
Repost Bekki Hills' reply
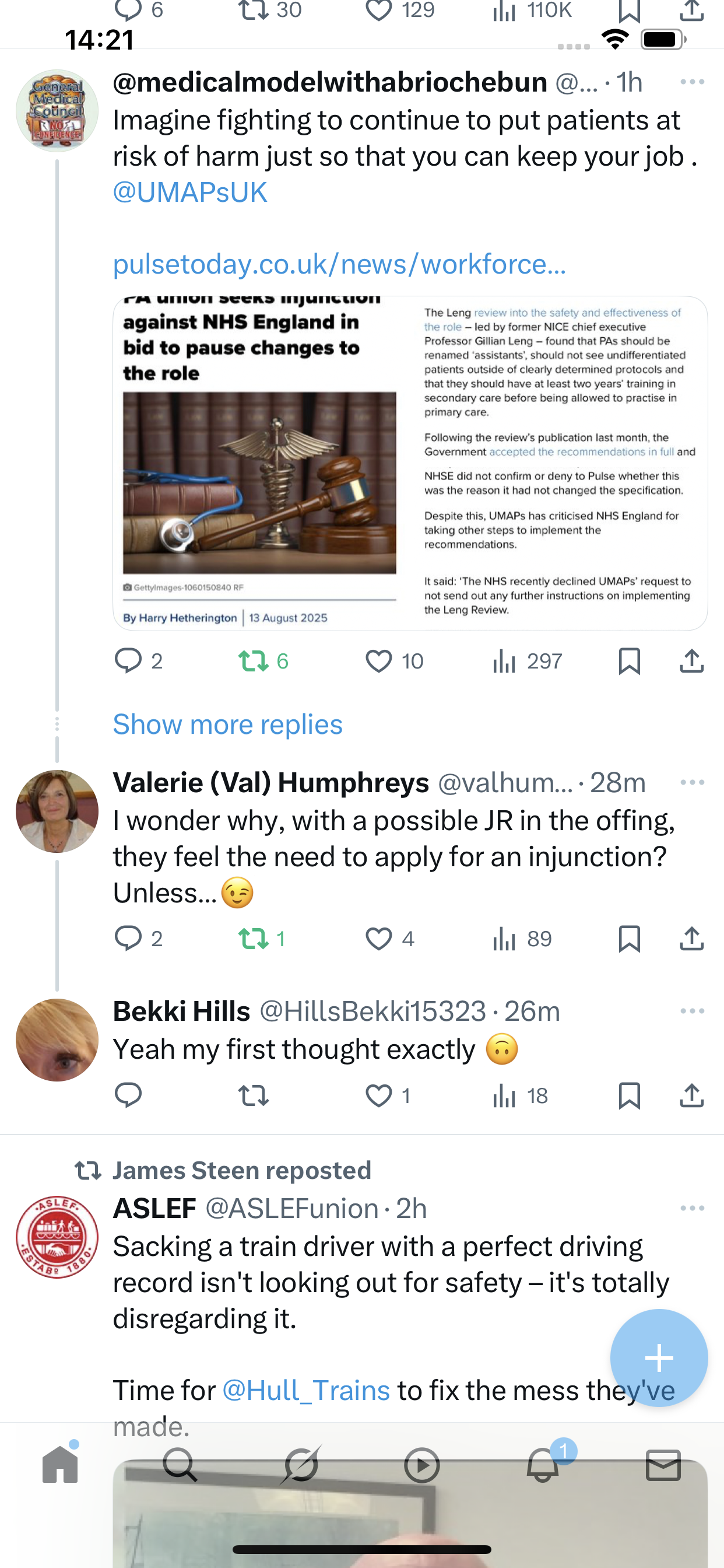(253, 1095)
